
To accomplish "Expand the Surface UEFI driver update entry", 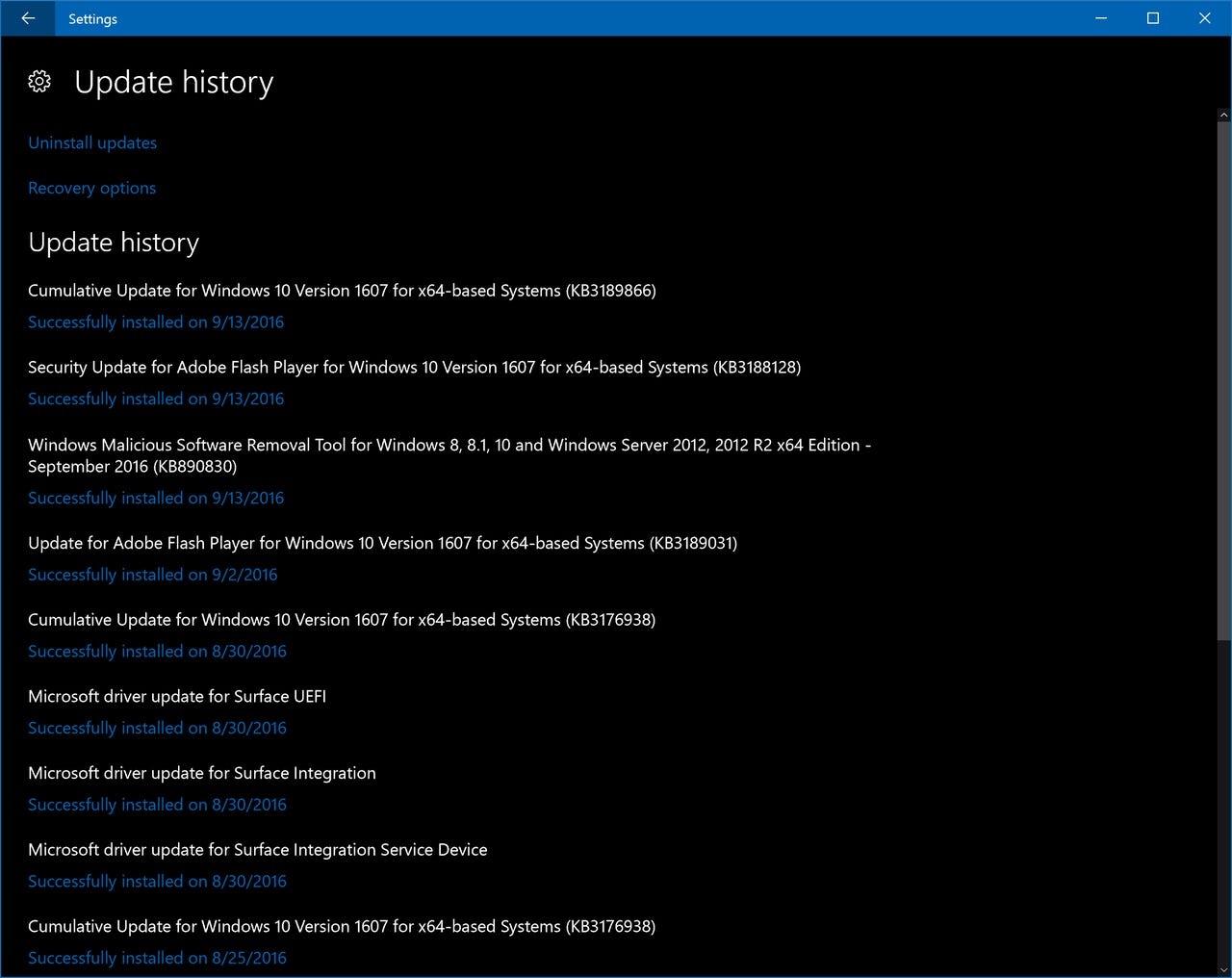I will tap(177, 696).
